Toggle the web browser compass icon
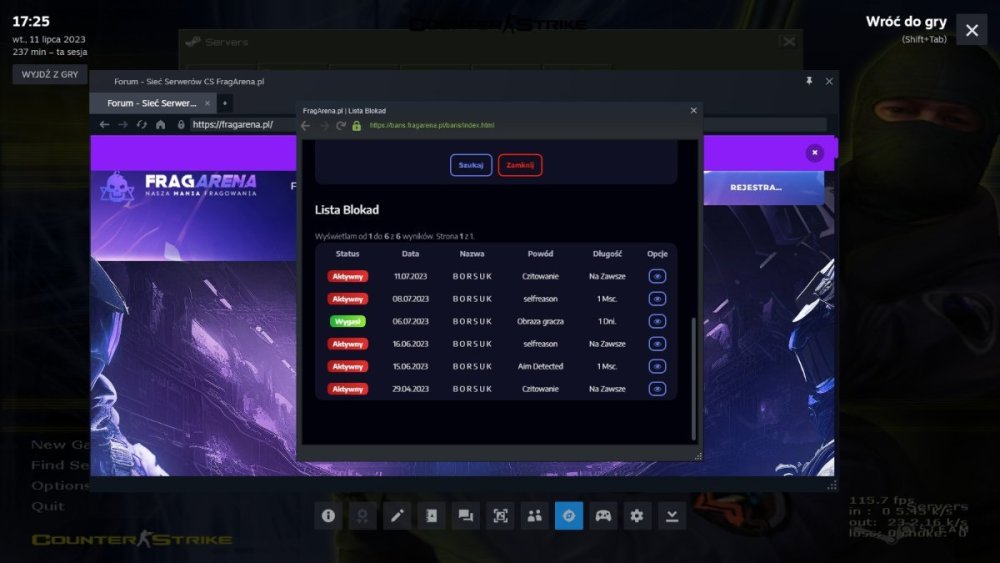Image resolution: width=1000 pixels, height=563 pixels. click(x=569, y=516)
